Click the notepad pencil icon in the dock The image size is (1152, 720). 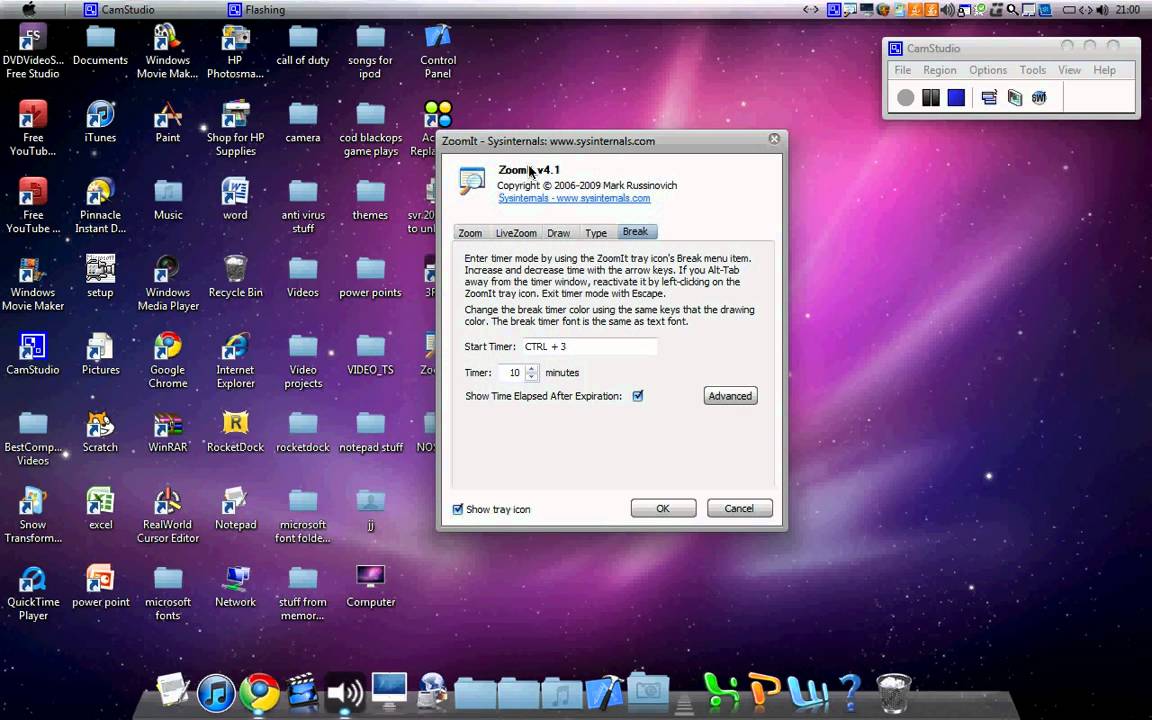(x=173, y=692)
